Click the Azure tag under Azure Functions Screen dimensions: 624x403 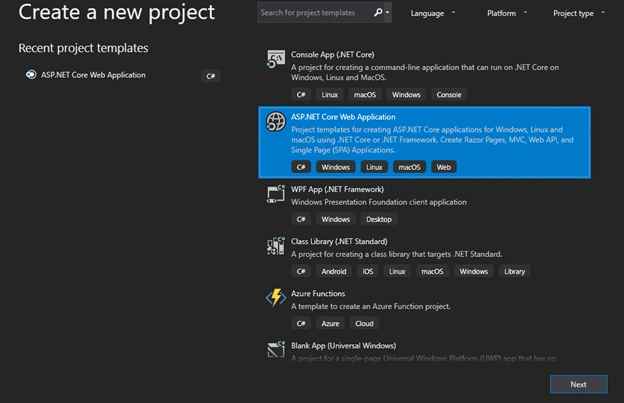click(x=330, y=323)
